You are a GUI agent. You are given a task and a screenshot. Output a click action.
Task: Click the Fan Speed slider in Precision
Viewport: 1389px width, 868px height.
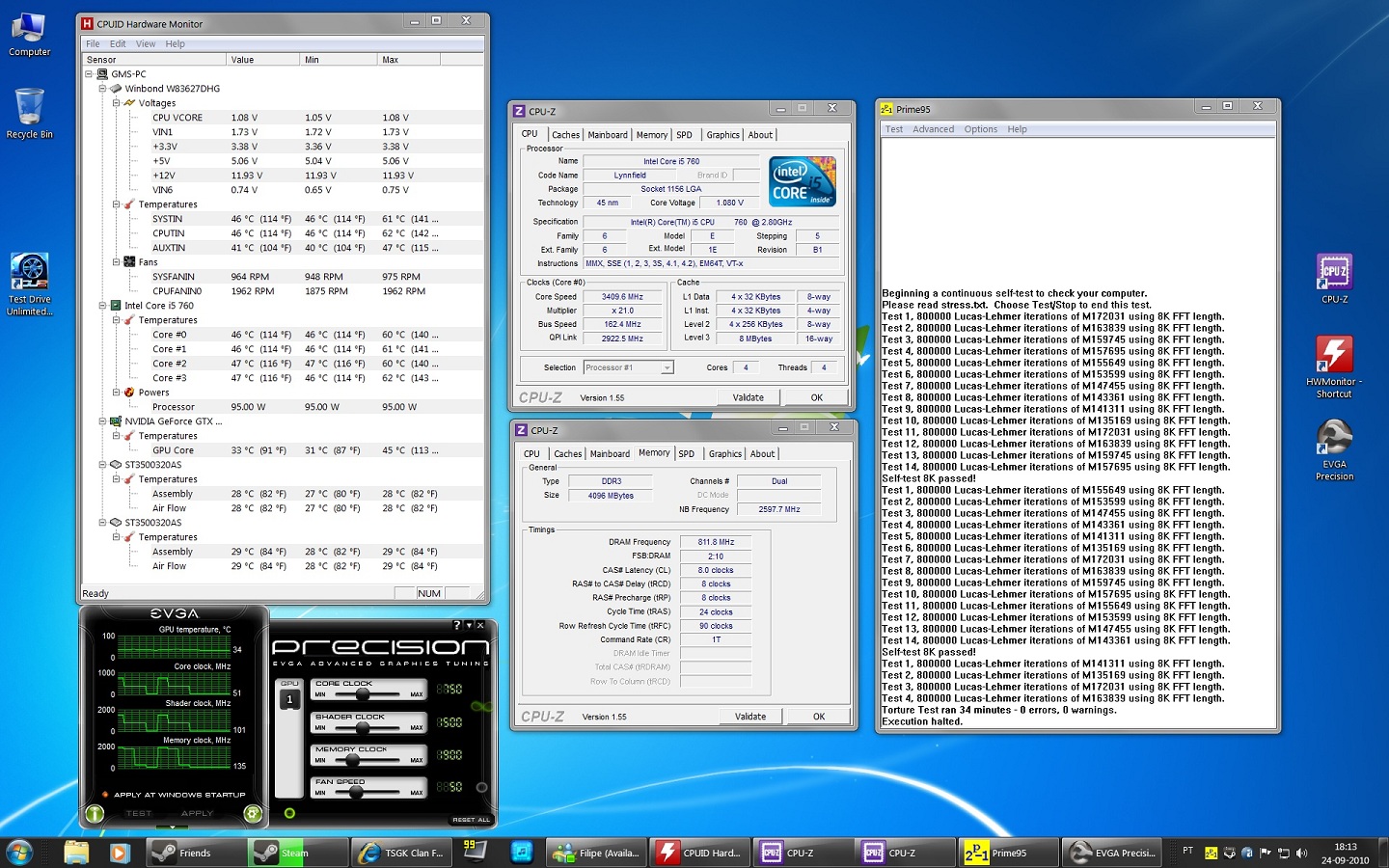point(355,792)
